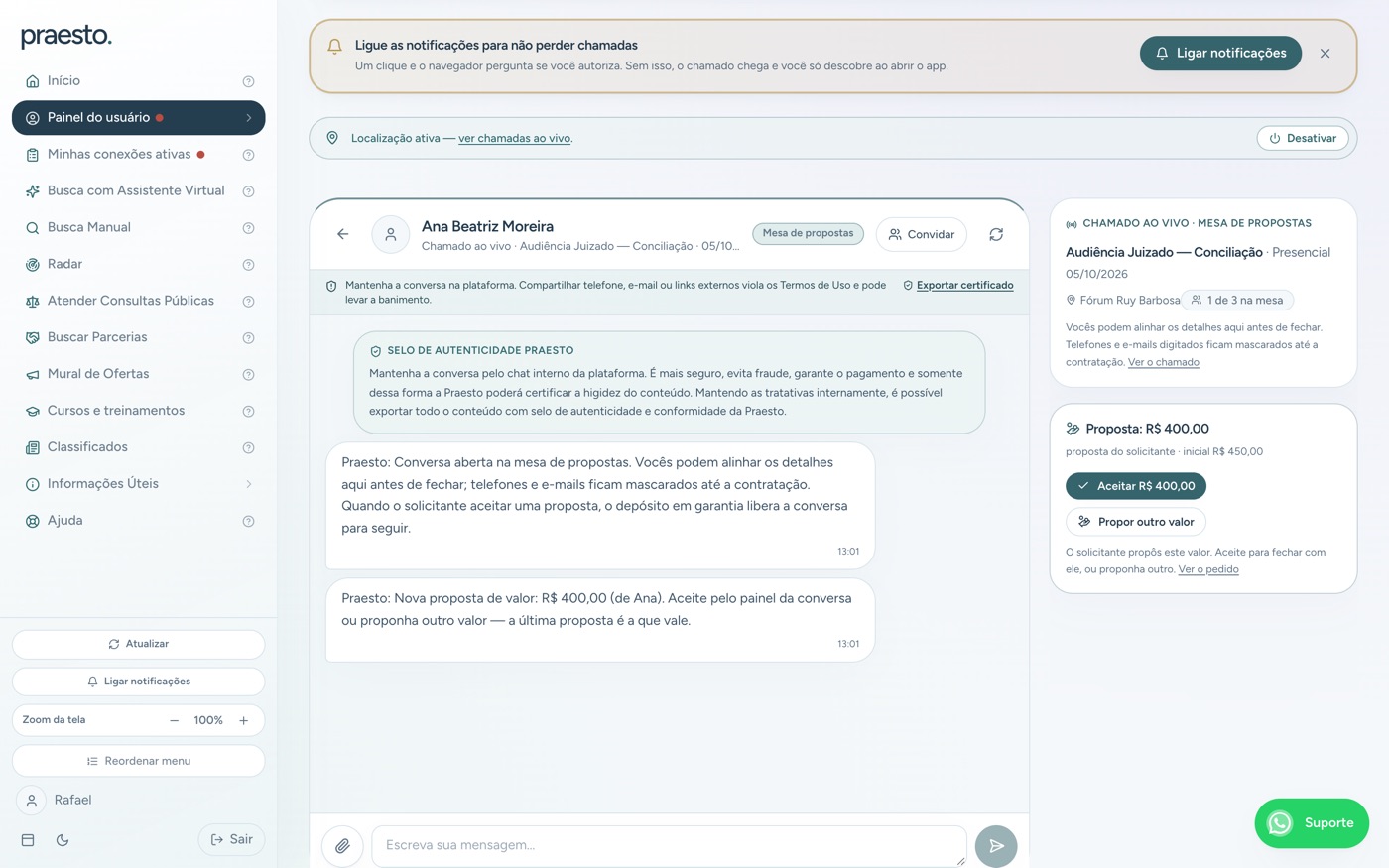Open the ver chamadas ao vivo link

tap(514, 138)
